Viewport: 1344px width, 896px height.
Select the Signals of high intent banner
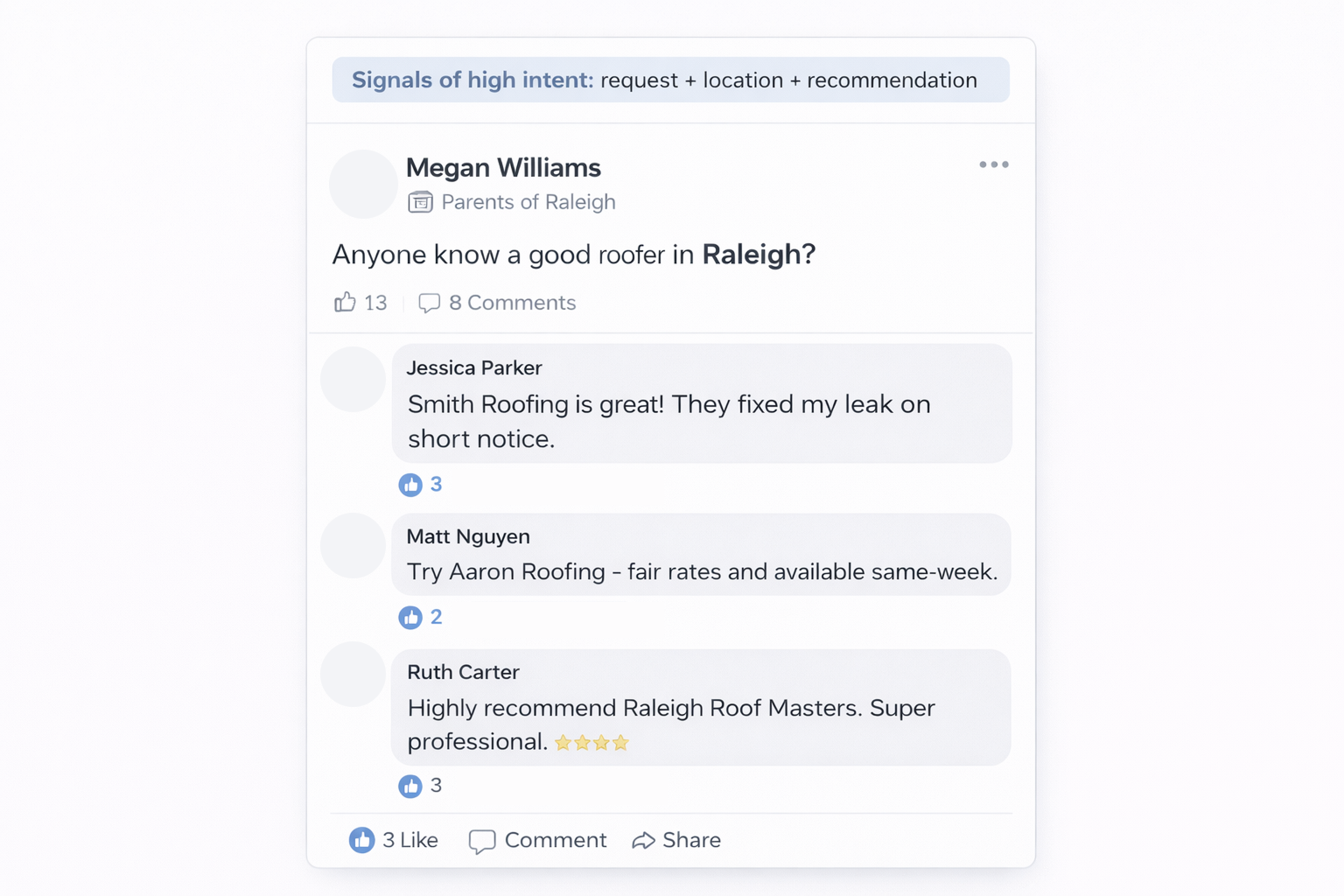click(x=670, y=80)
